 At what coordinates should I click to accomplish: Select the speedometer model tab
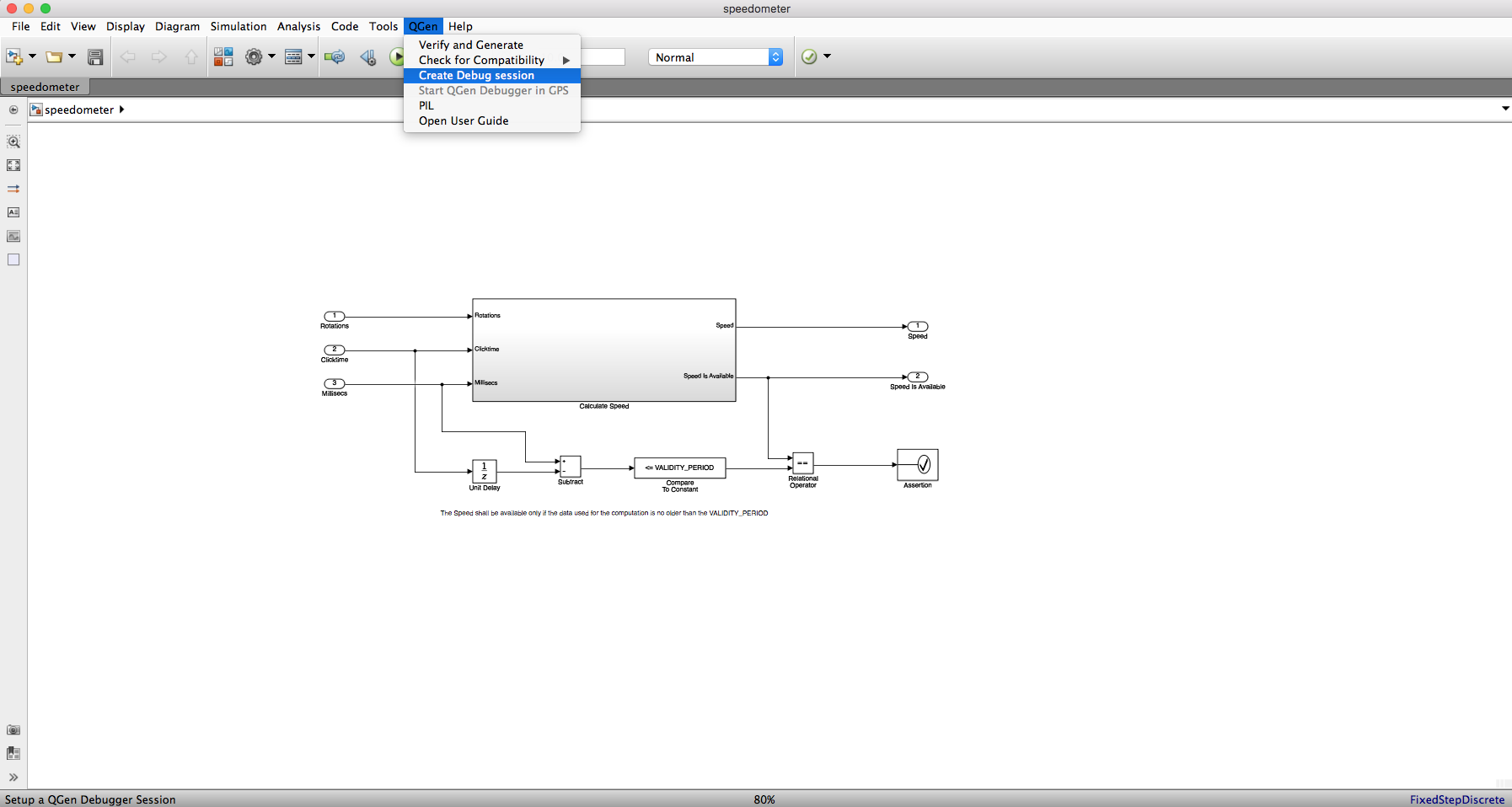pyautogui.click(x=45, y=87)
